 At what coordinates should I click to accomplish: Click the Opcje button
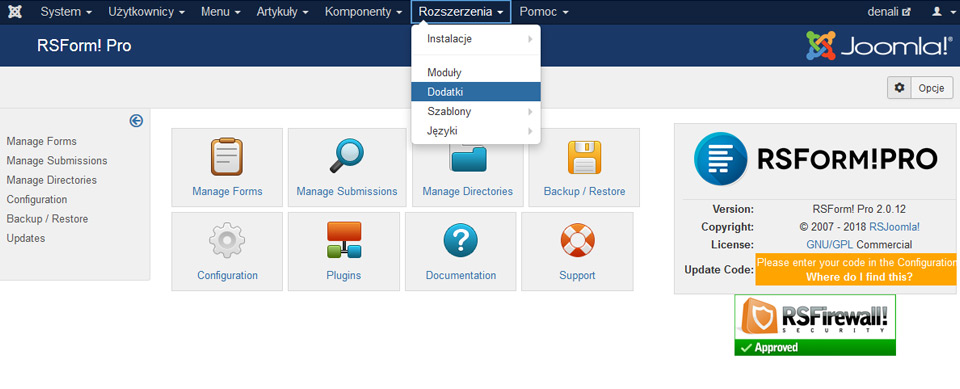932,88
